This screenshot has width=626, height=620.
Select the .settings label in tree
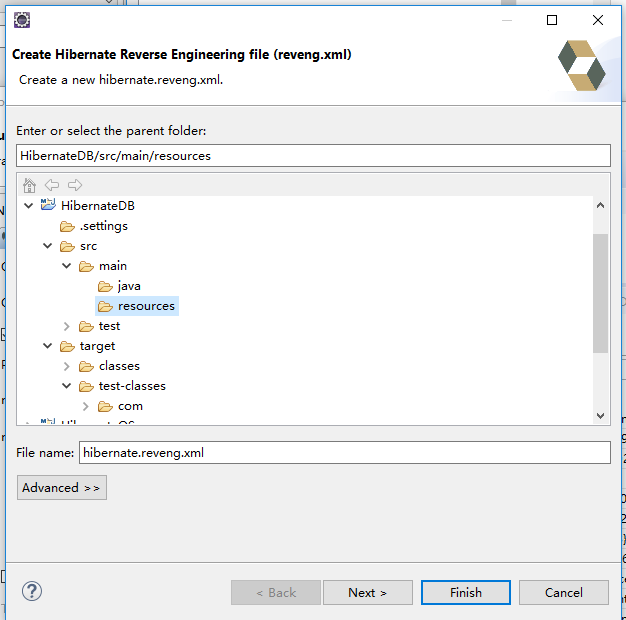pyautogui.click(x=104, y=226)
